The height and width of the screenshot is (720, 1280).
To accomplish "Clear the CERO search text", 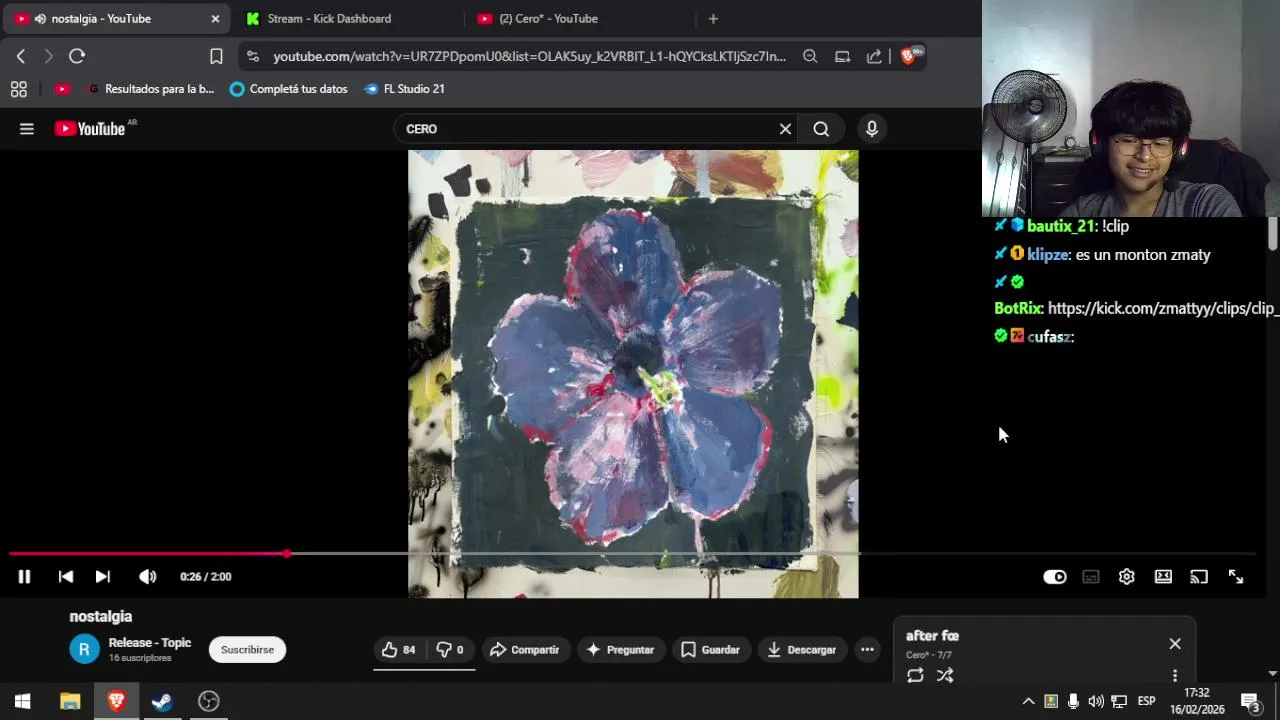I will [785, 129].
